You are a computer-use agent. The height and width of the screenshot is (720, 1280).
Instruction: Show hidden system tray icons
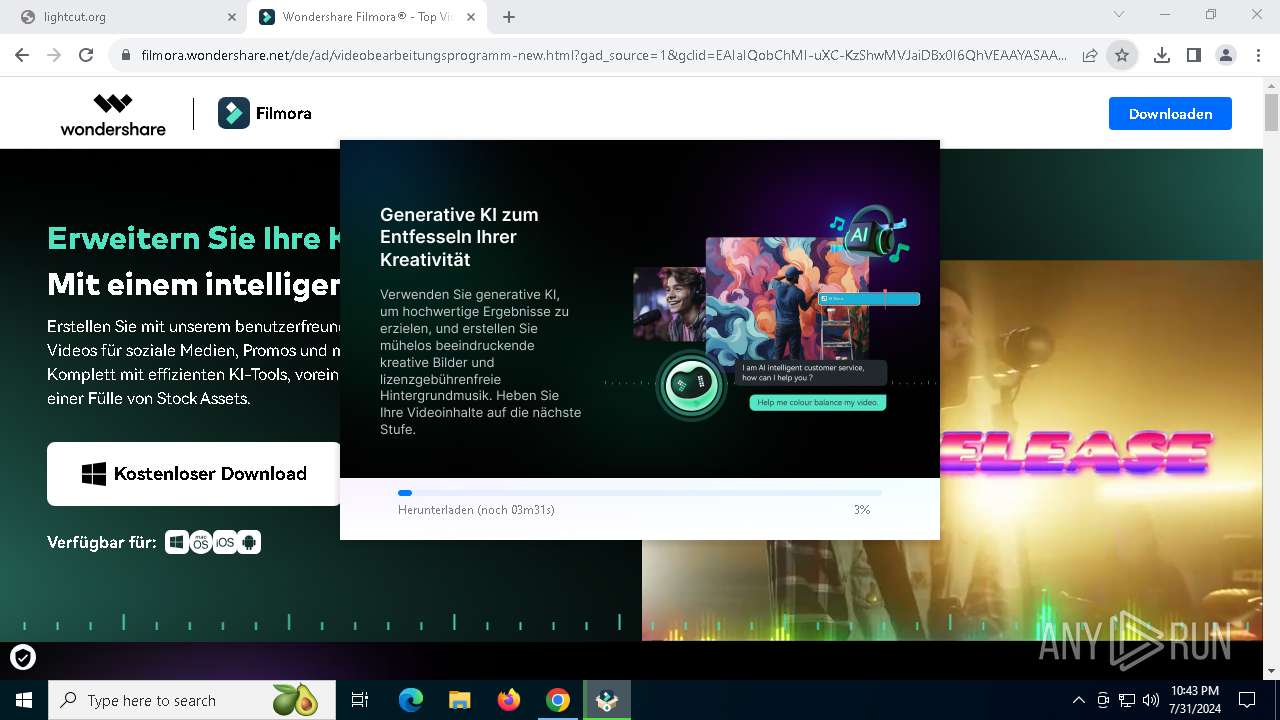pos(1078,700)
